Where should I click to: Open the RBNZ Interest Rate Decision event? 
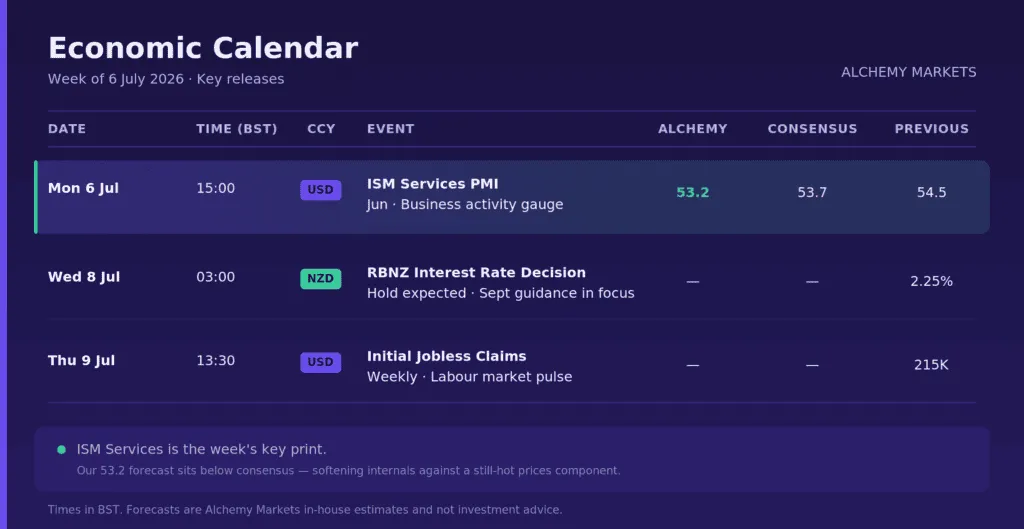point(476,272)
